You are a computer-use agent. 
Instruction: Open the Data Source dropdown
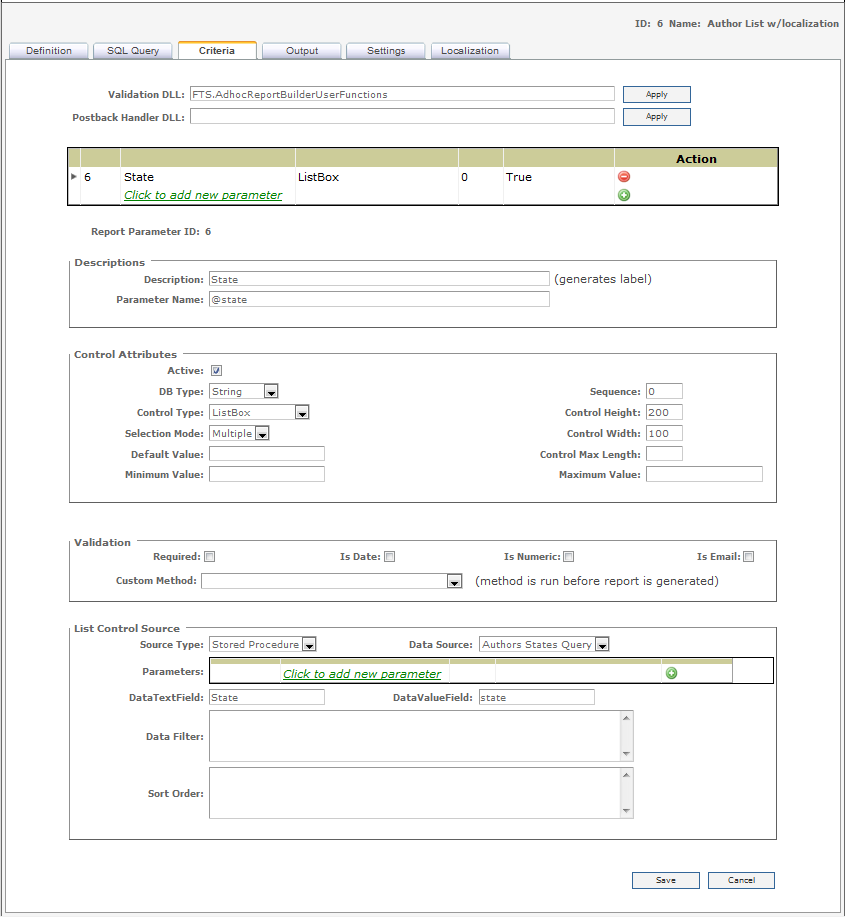click(x=602, y=645)
